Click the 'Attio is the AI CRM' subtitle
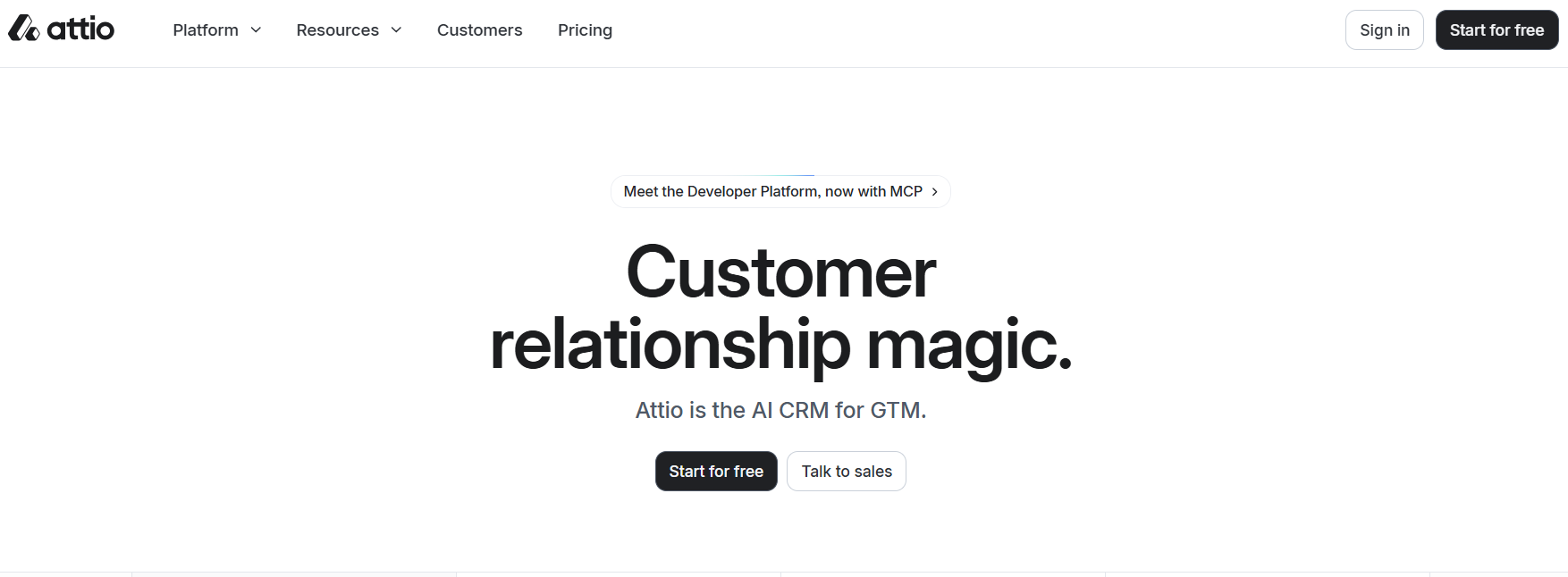 pos(781,410)
